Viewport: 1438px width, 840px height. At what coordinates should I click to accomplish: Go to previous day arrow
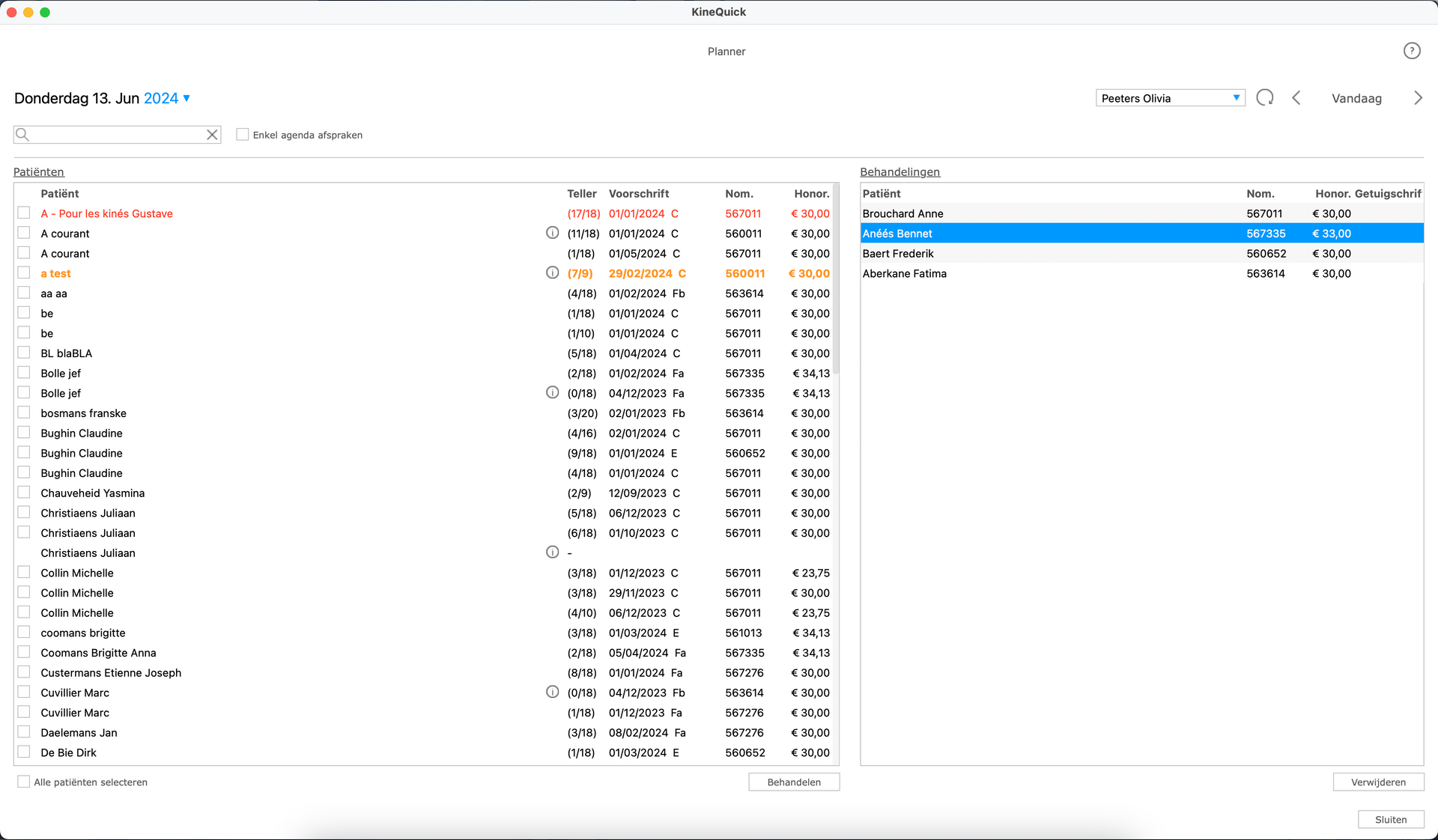pos(1296,98)
